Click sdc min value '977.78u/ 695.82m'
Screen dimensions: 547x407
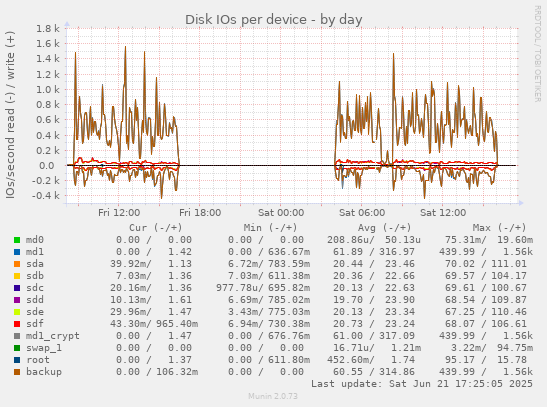[x=263, y=288]
